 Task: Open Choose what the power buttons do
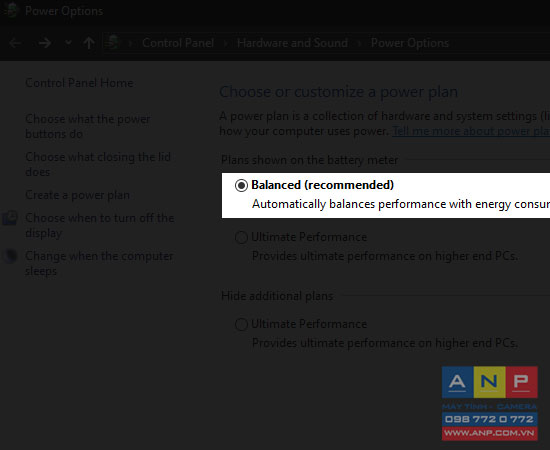88,127
